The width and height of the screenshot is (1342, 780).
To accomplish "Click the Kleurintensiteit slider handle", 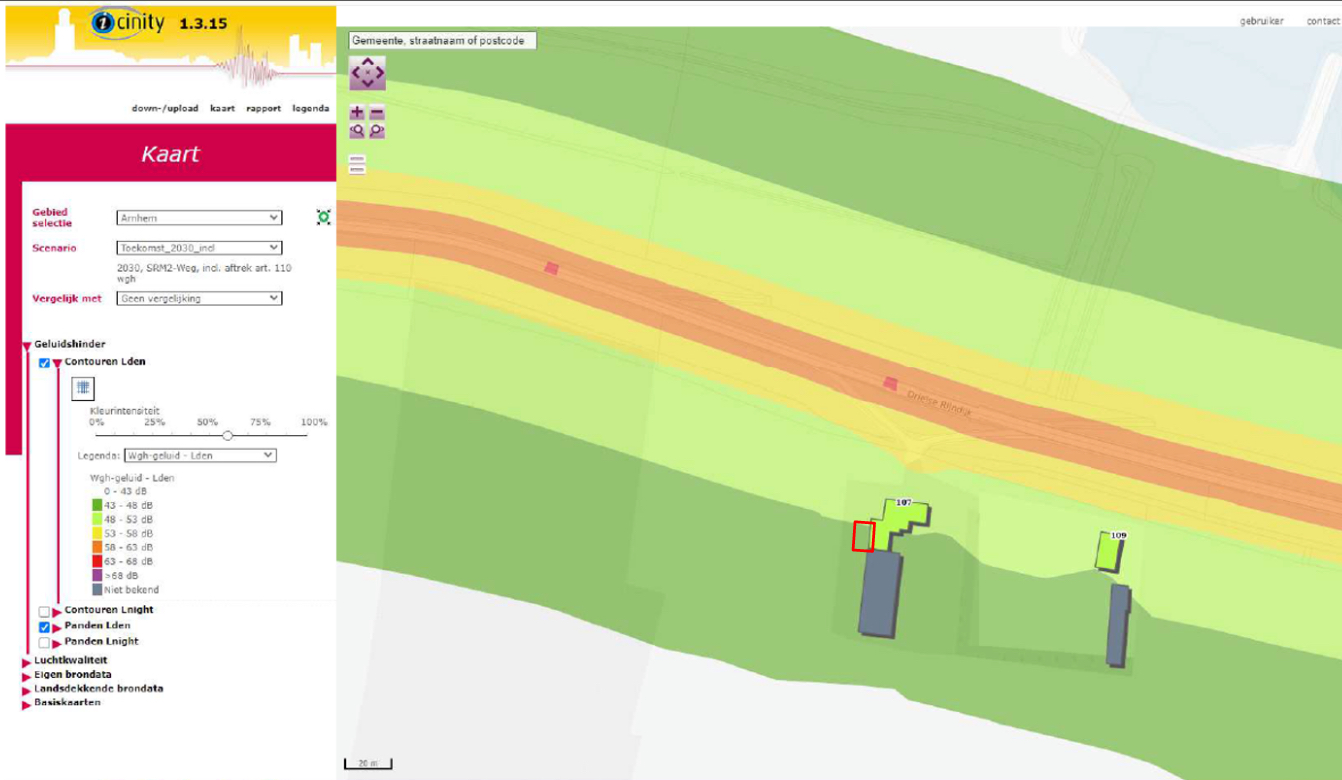I will (228, 435).
